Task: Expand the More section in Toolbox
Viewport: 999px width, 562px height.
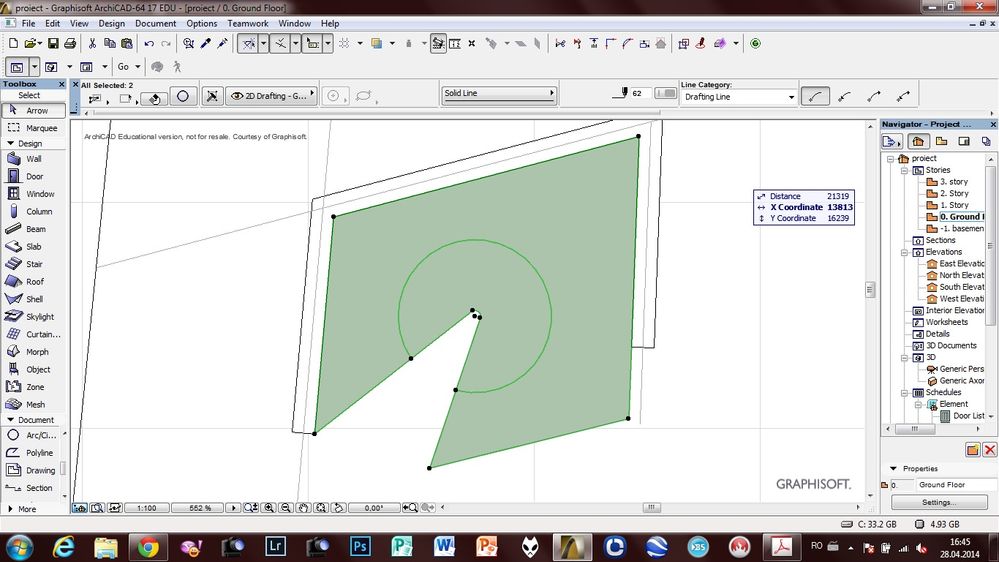Action: pos(26,509)
